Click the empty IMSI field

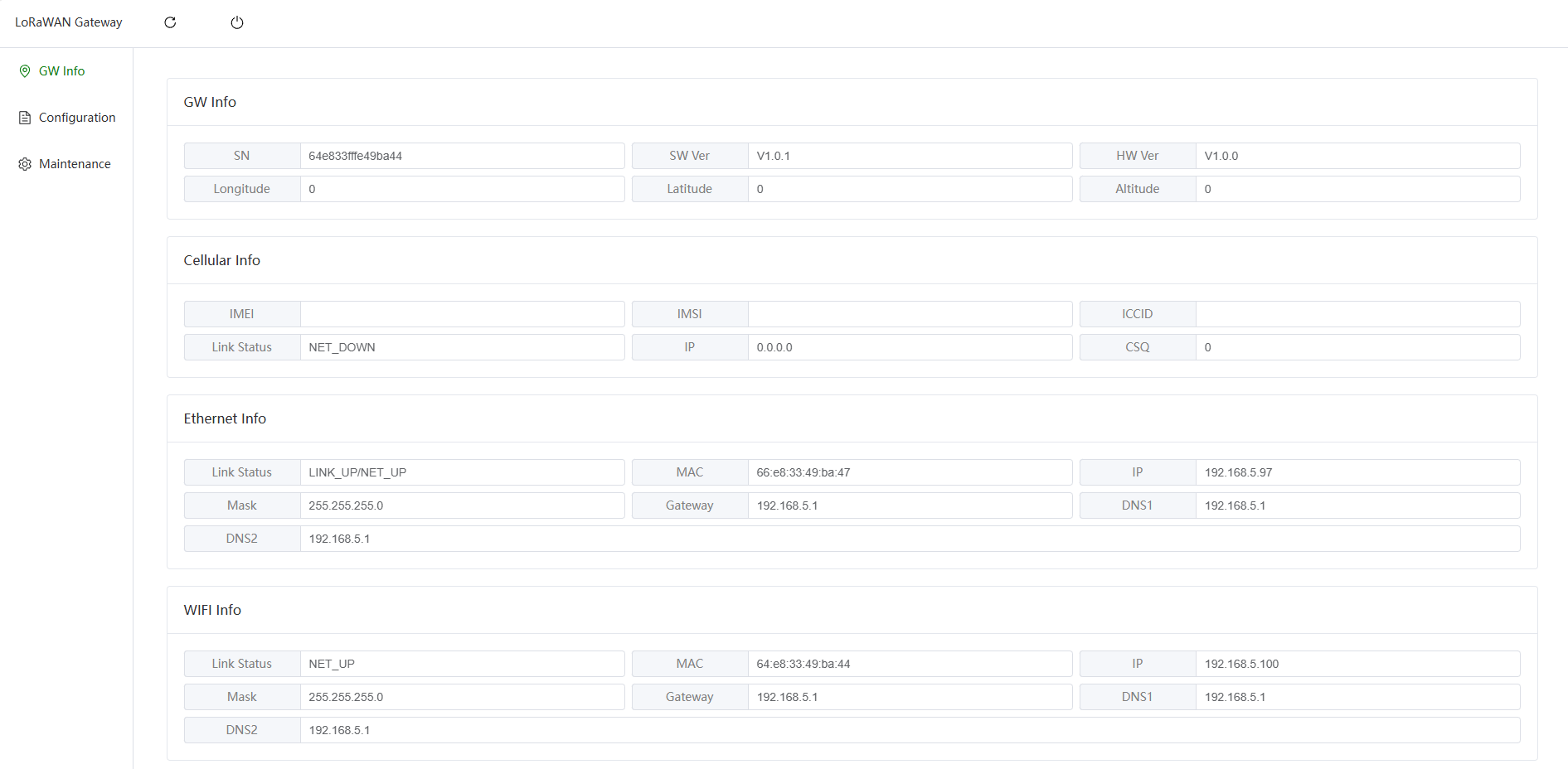click(910, 314)
